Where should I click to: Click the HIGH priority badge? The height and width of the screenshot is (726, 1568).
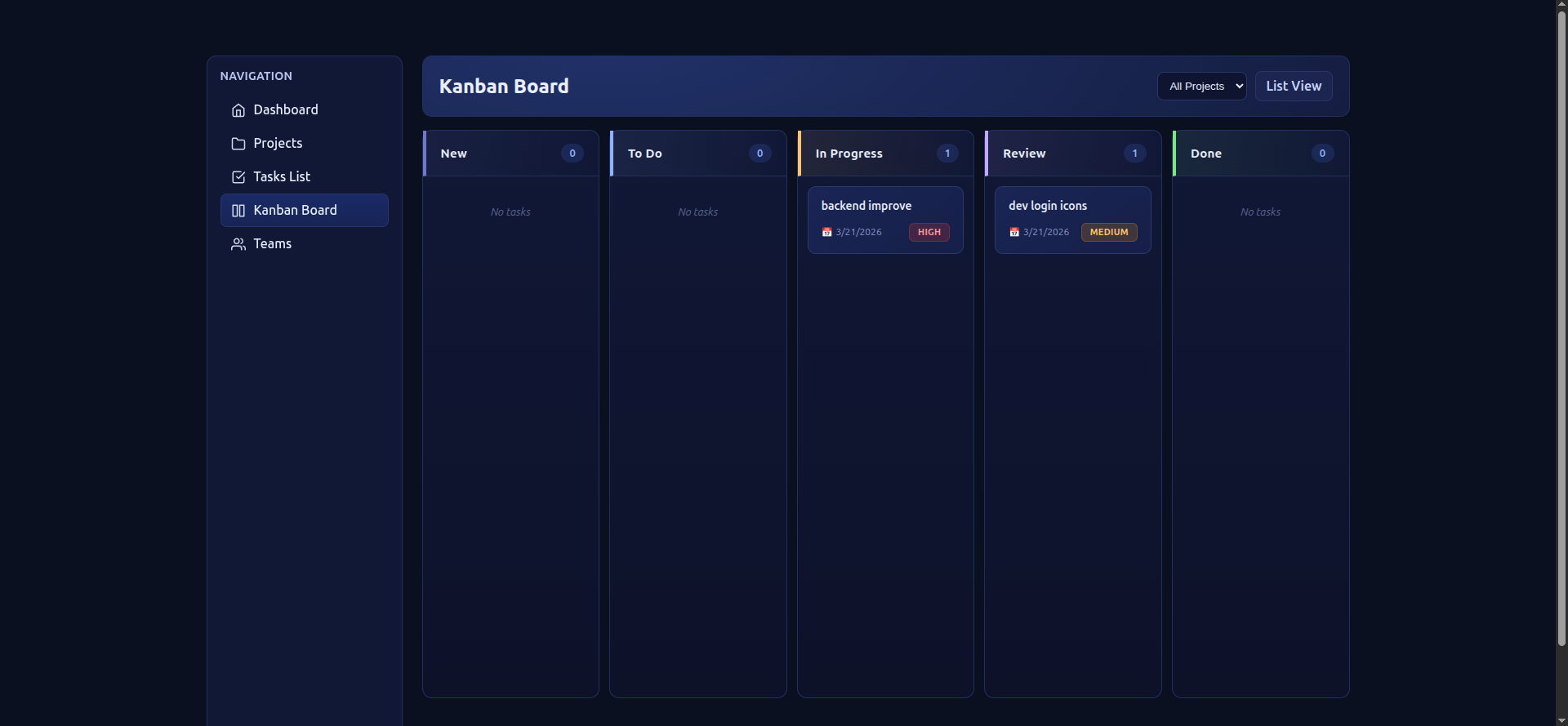(x=929, y=232)
